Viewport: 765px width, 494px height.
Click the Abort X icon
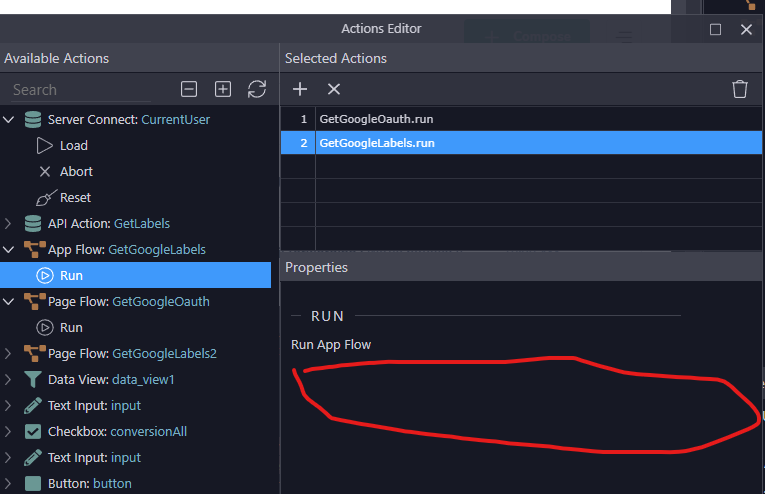point(44,172)
